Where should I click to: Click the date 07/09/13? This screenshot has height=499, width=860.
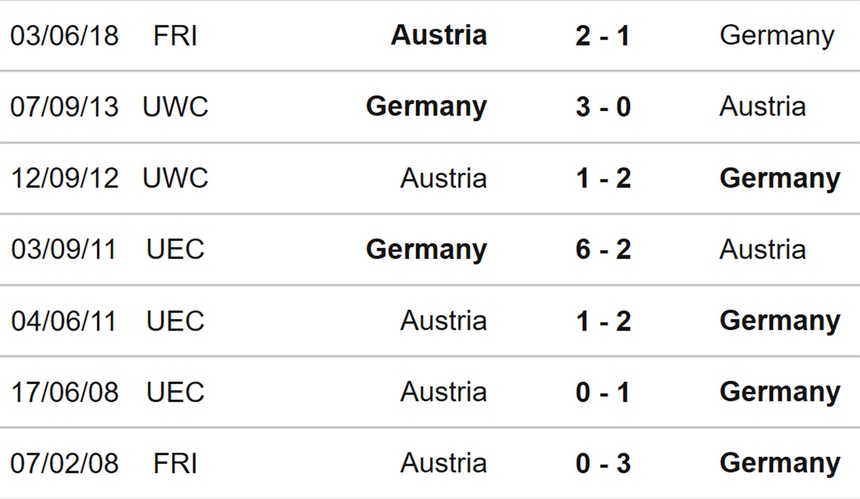click(64, 106)
